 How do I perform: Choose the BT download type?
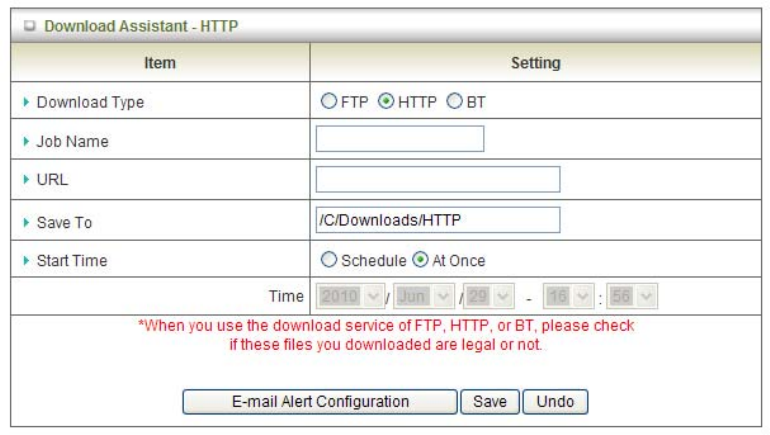(455, 102)
